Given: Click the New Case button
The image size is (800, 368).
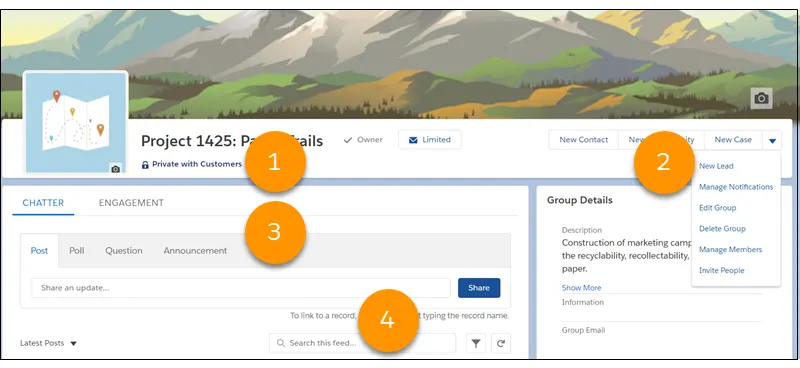Looking at the screenshot, I should click(733, 140).
